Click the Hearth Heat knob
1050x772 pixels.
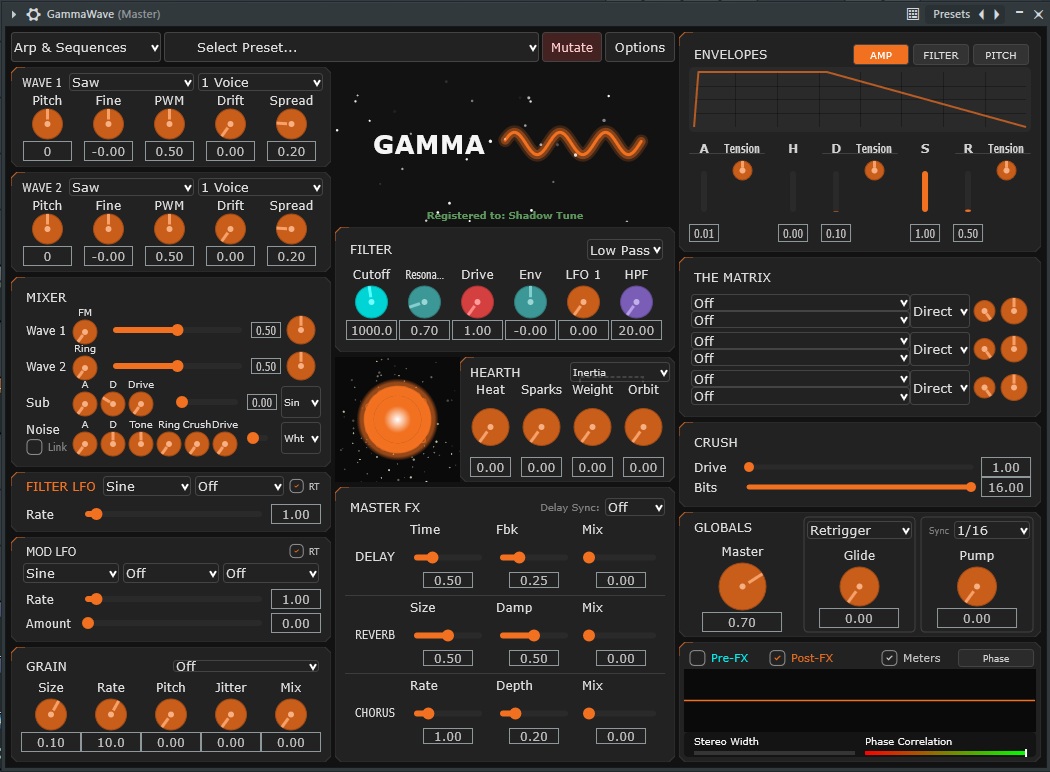(490, 427)
